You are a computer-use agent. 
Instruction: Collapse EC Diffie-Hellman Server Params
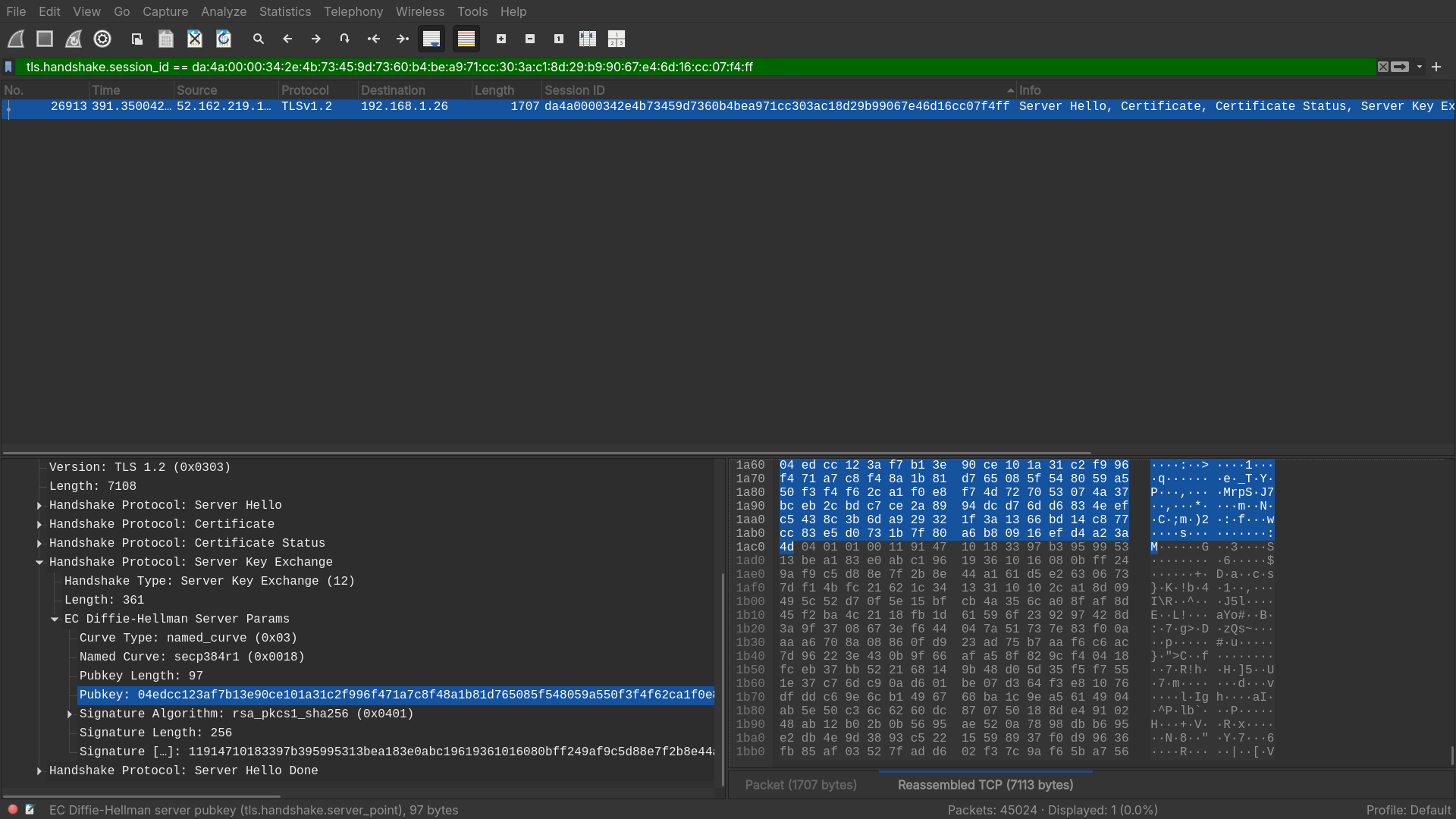tap(55, 619)
